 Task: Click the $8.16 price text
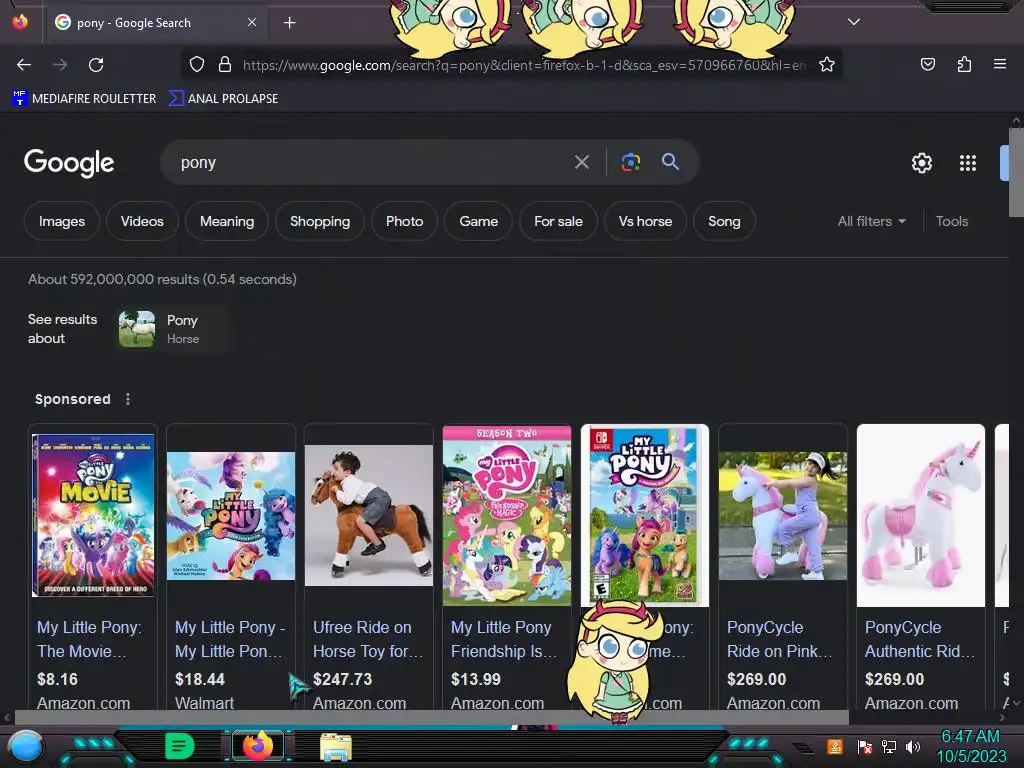[x=57, y=679]
